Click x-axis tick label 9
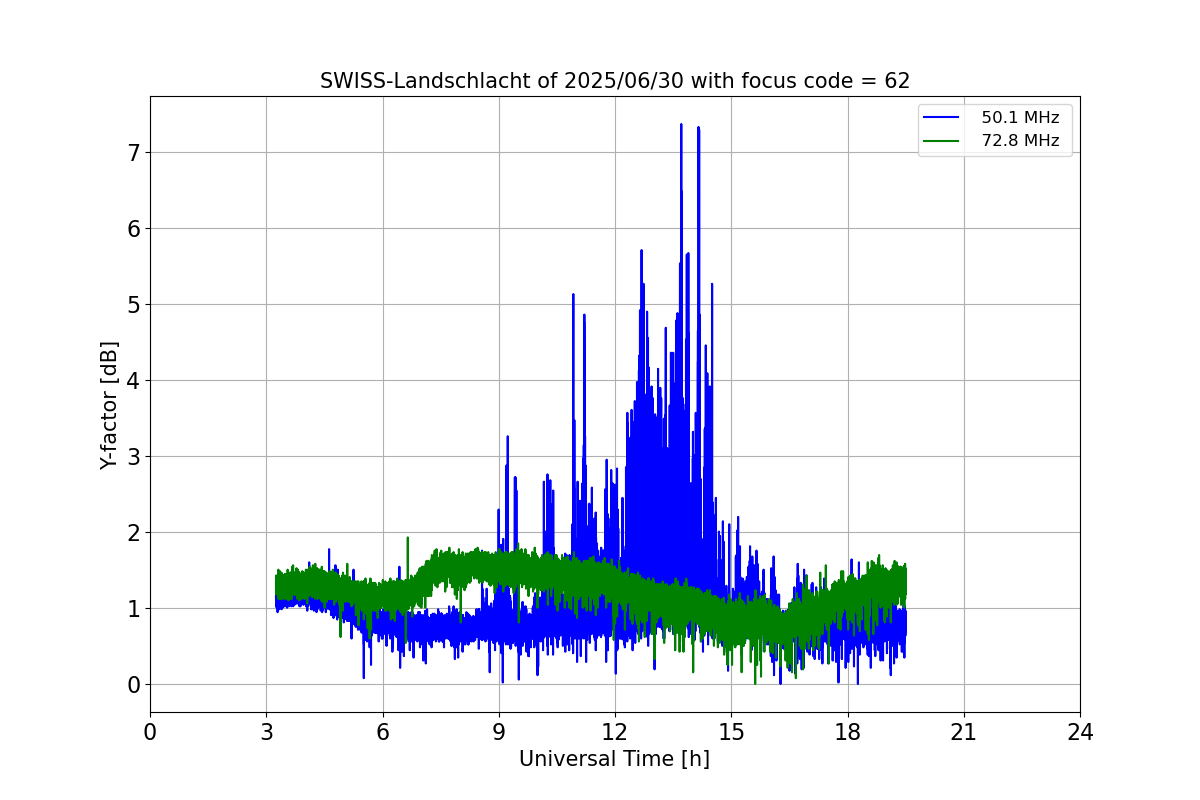 [499, 732]
